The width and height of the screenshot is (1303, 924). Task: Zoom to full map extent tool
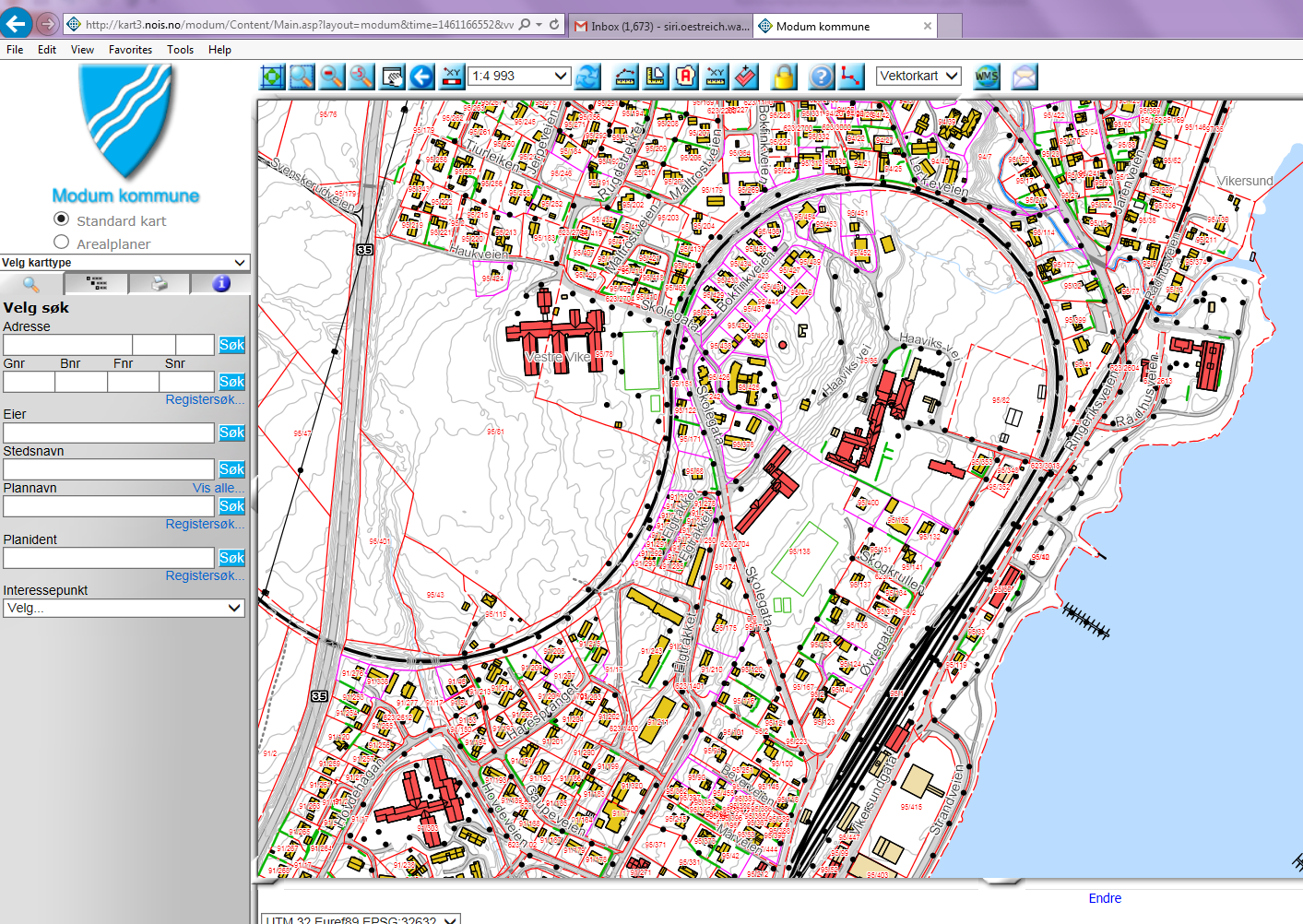click(272, 77)
